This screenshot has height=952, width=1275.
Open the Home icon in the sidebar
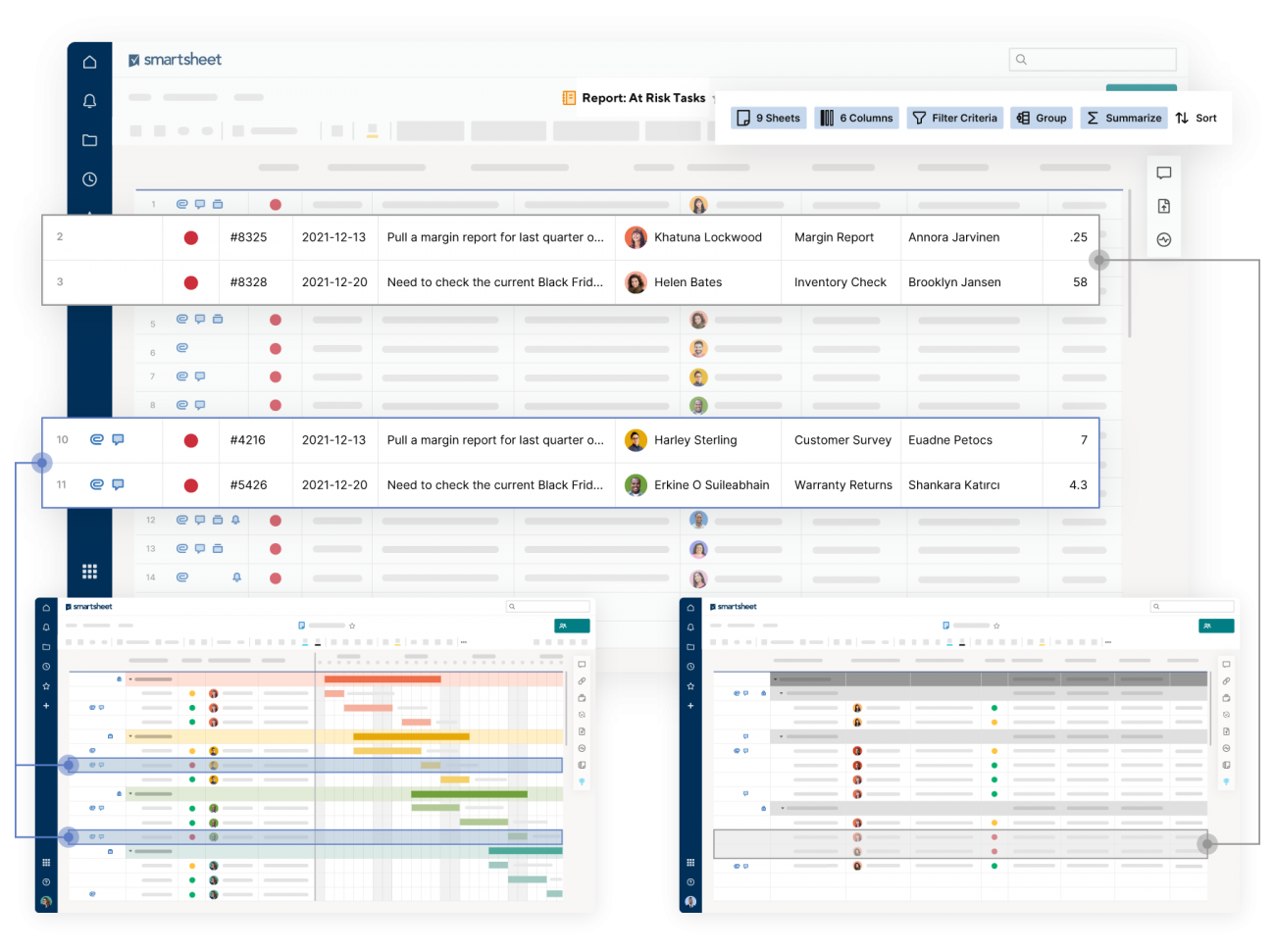89,61
